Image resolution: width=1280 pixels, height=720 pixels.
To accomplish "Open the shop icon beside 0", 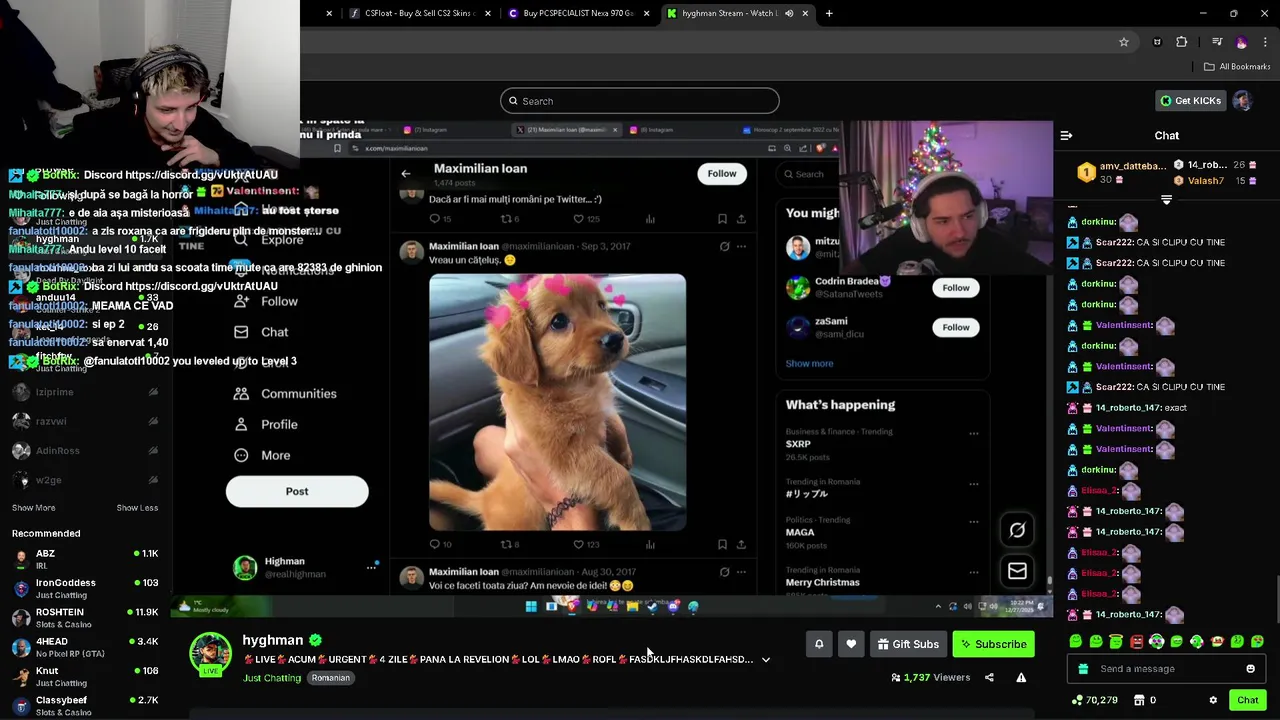I will point(1139,700).
